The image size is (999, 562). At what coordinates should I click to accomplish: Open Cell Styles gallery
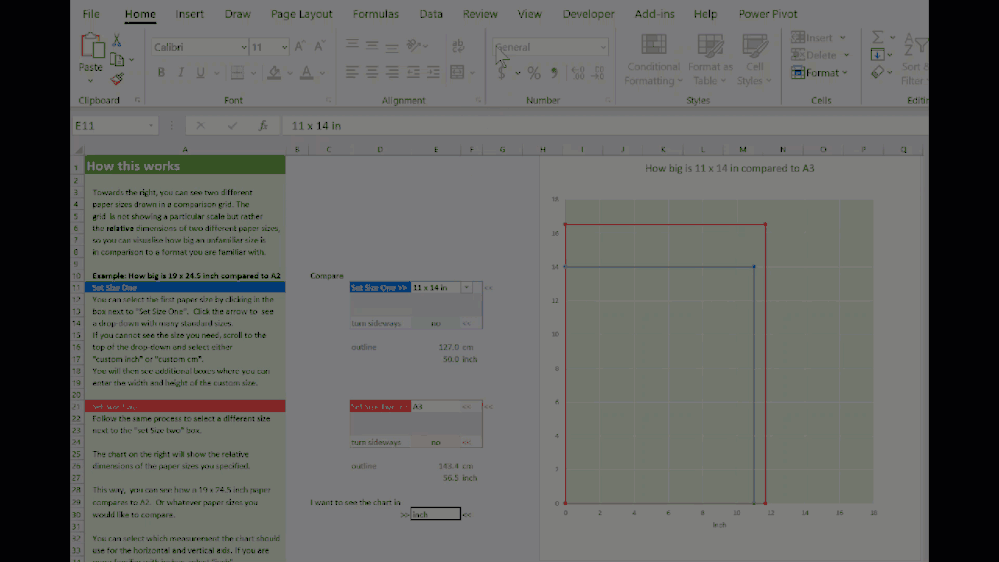(754, 59)
